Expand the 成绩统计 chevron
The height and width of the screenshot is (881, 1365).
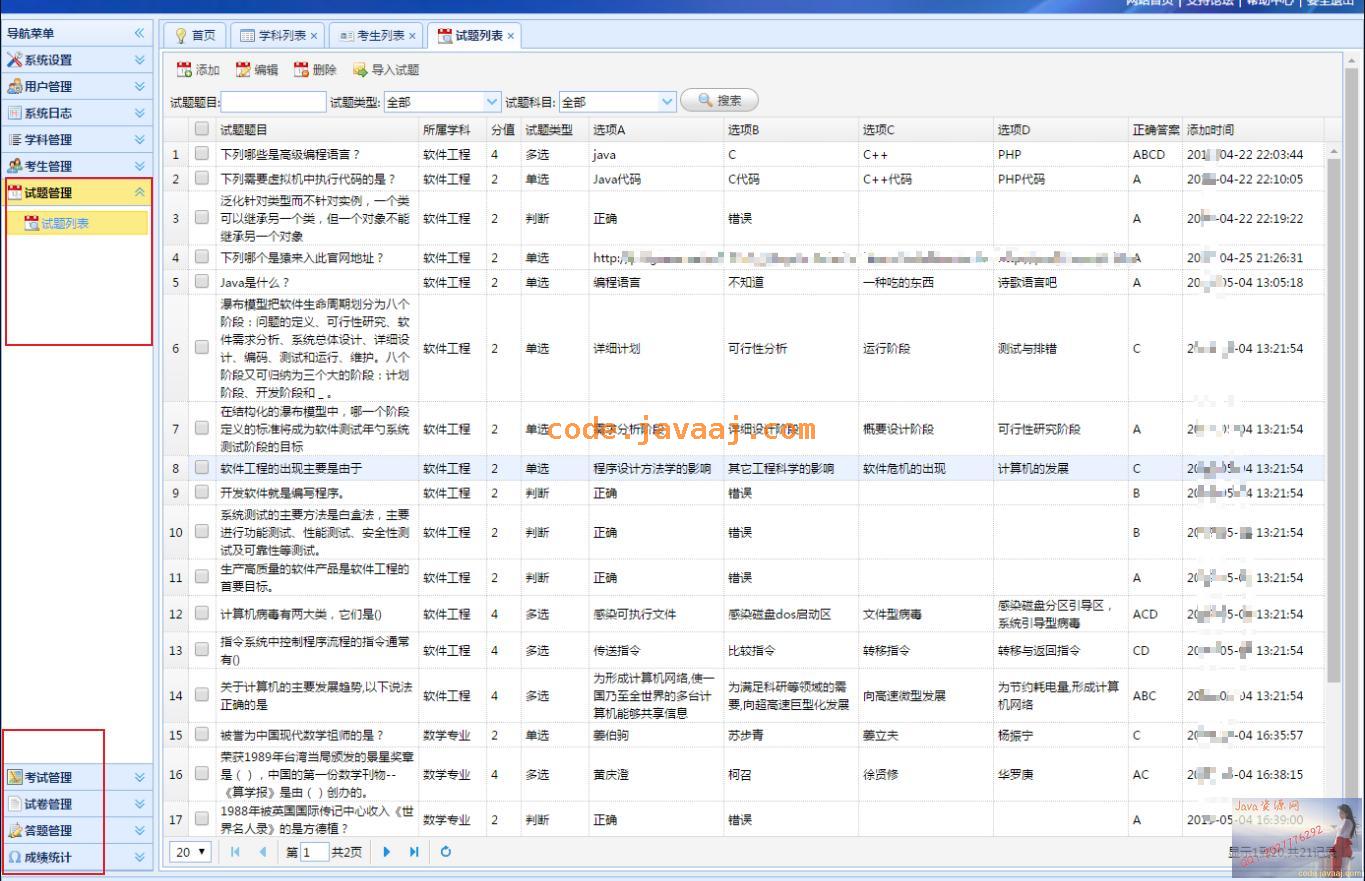click(140, 857)
